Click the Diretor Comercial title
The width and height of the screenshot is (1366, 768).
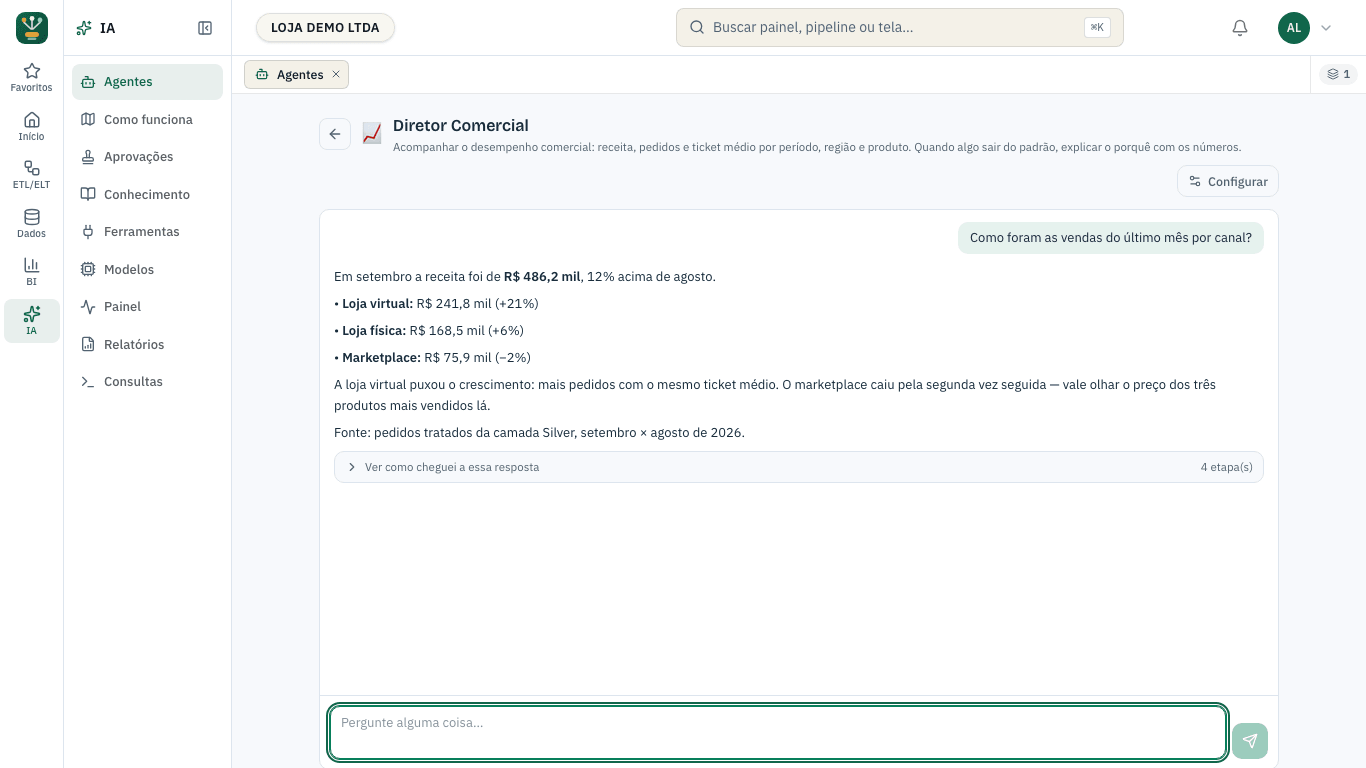[461, 126]
